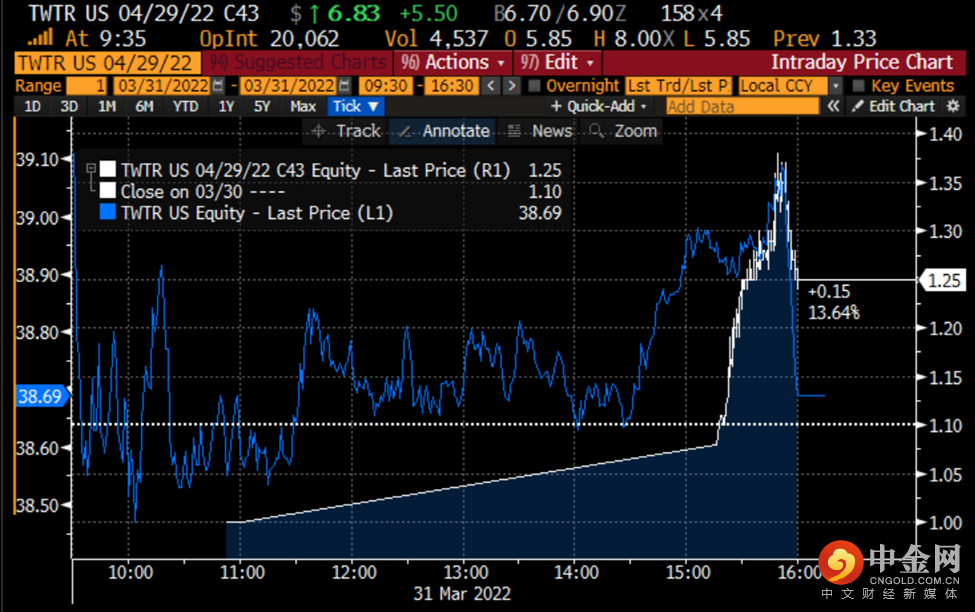The height and width of the screenshot is (612, 975).
Task: Click the Intraday Price Chart title
Action: (862, 62)
